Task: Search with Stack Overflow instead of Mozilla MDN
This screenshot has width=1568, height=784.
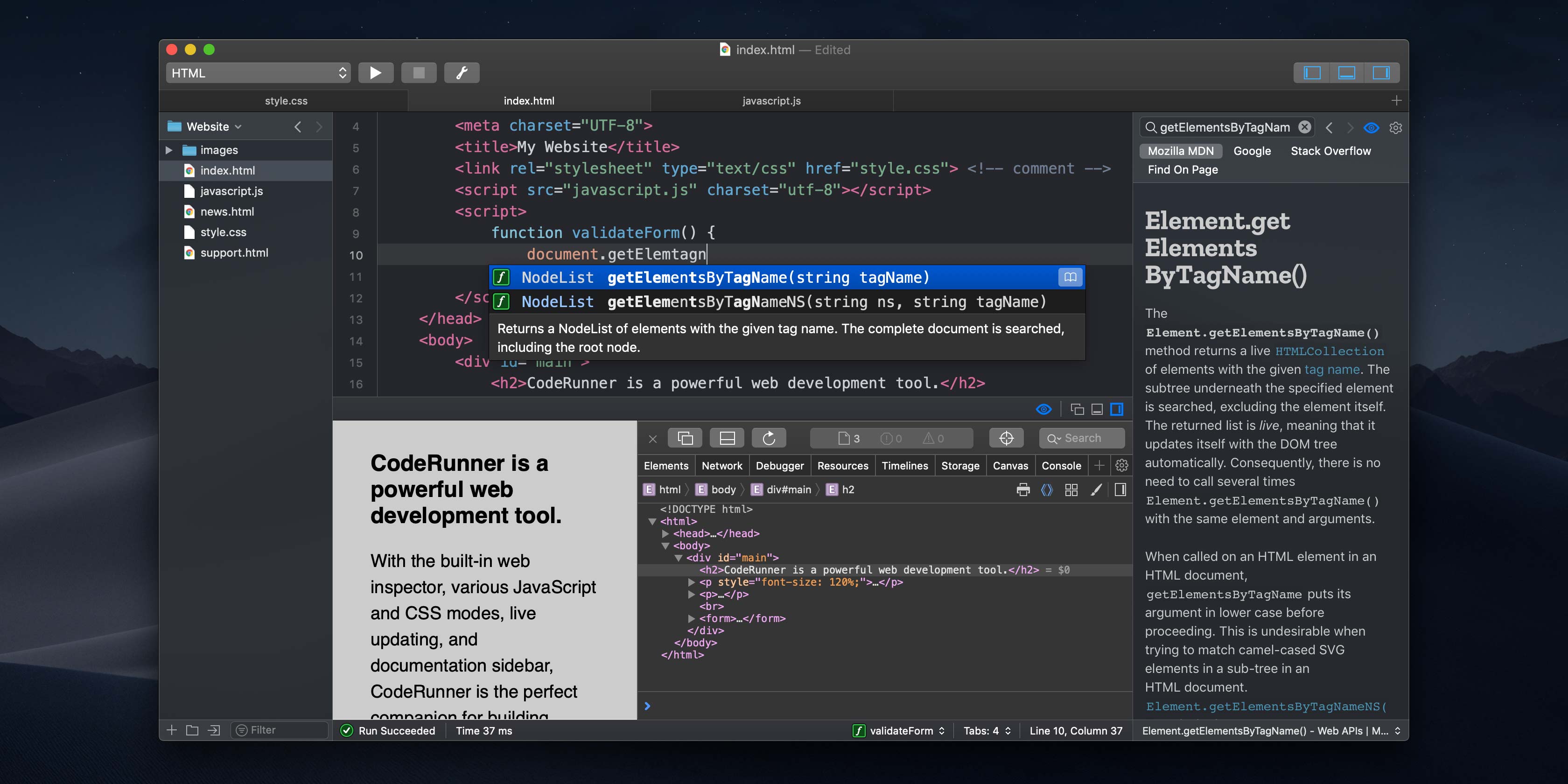Action: 1330,150
